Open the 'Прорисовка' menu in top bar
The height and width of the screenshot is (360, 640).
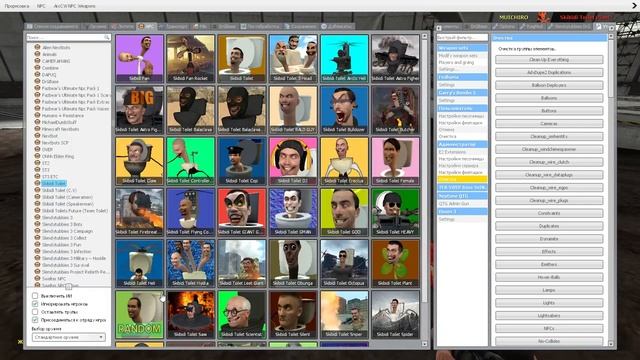[x=17, y=6]
